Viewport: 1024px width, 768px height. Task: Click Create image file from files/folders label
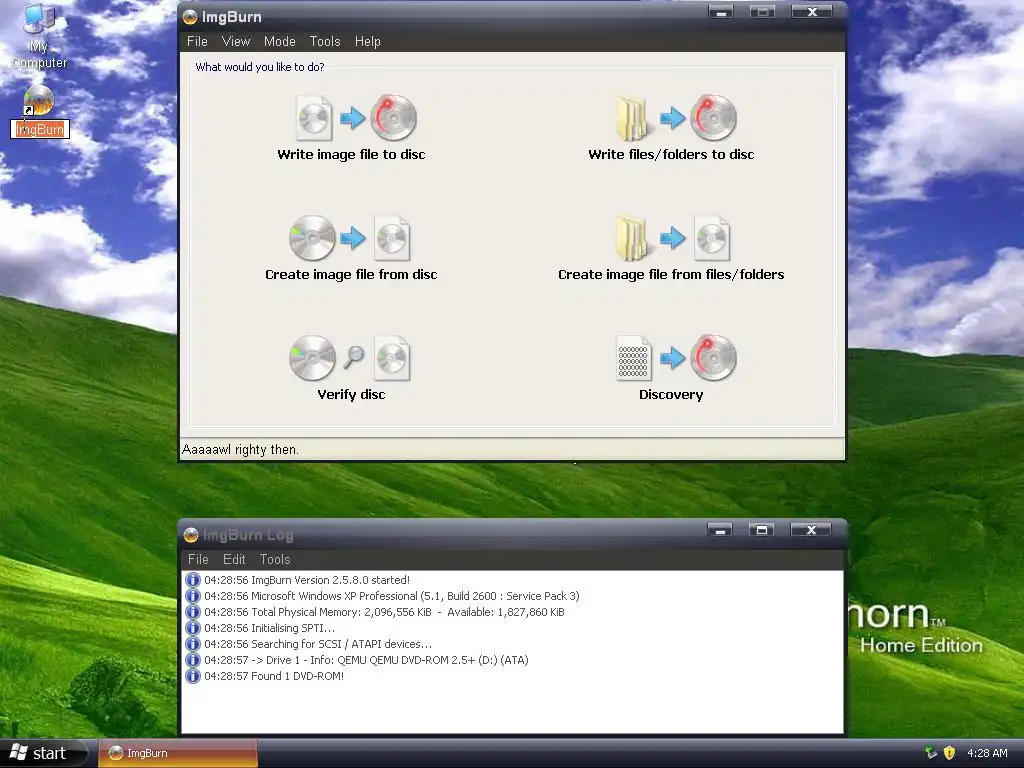pos(671,274)
